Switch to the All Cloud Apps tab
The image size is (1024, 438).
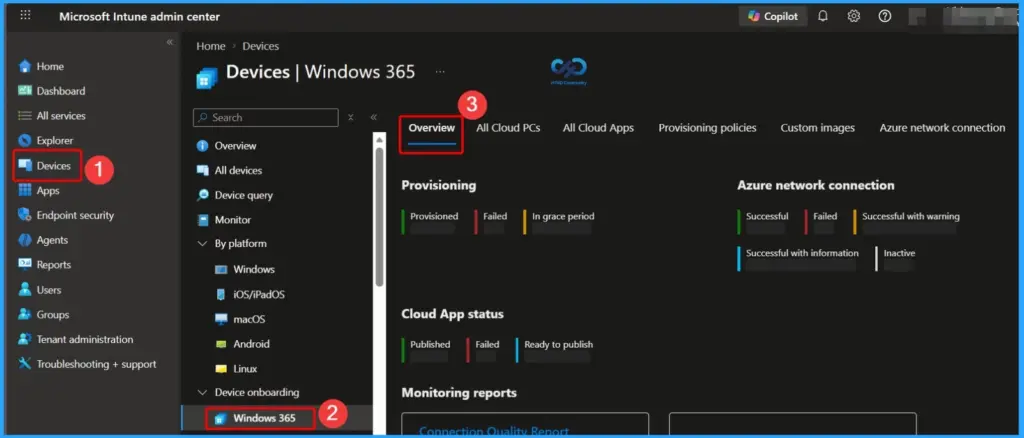(x=598, y=128)
